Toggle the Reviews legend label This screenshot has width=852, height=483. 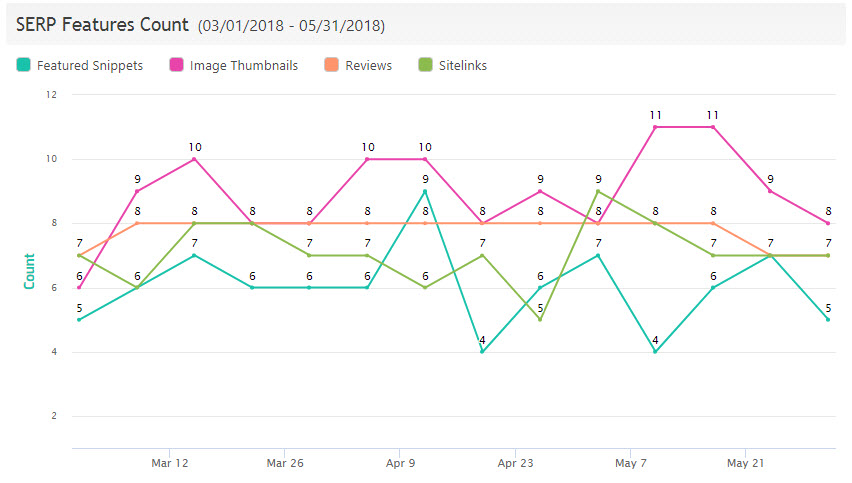click(368, 66)
